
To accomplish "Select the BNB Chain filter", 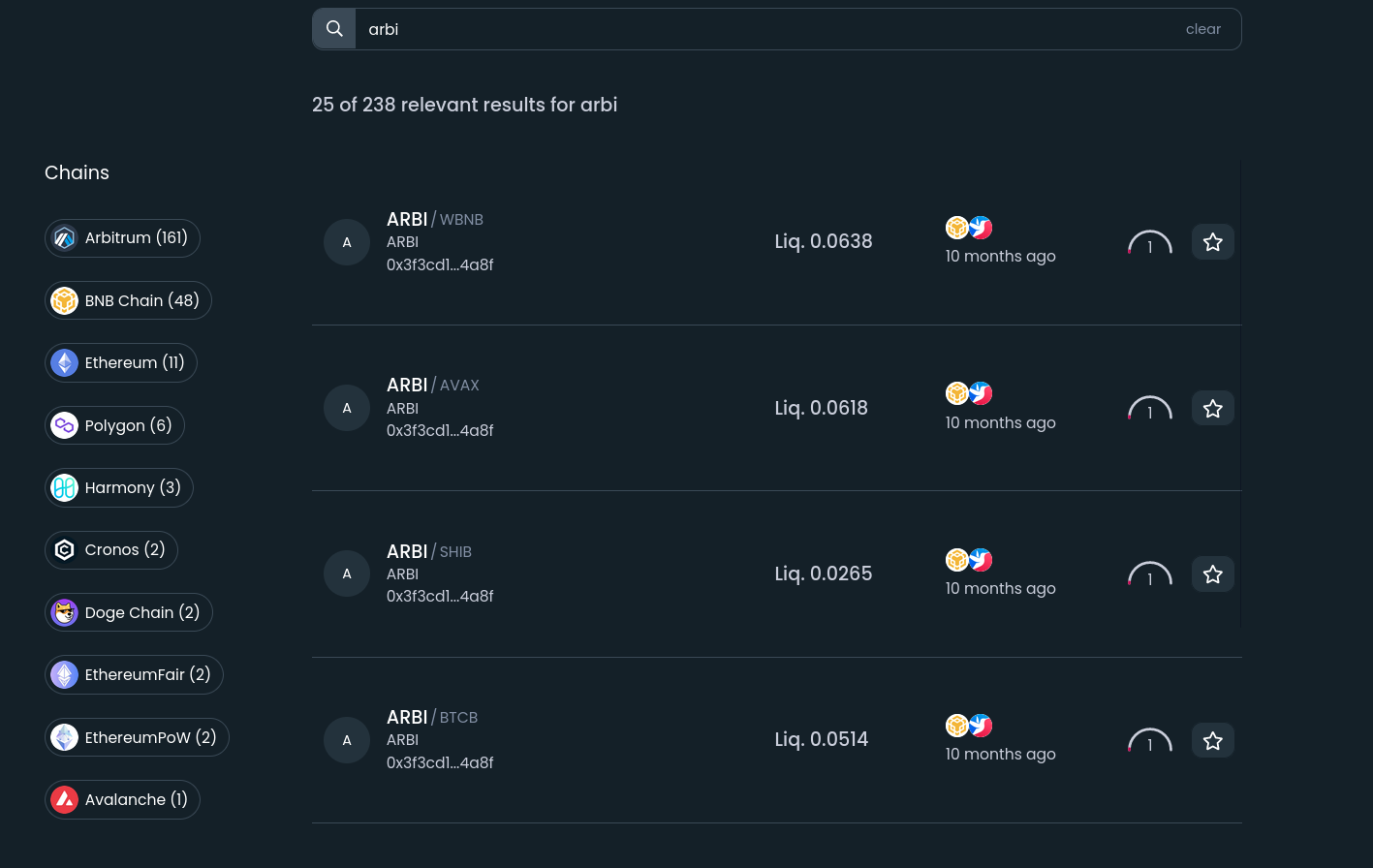I will pos(128,300).
